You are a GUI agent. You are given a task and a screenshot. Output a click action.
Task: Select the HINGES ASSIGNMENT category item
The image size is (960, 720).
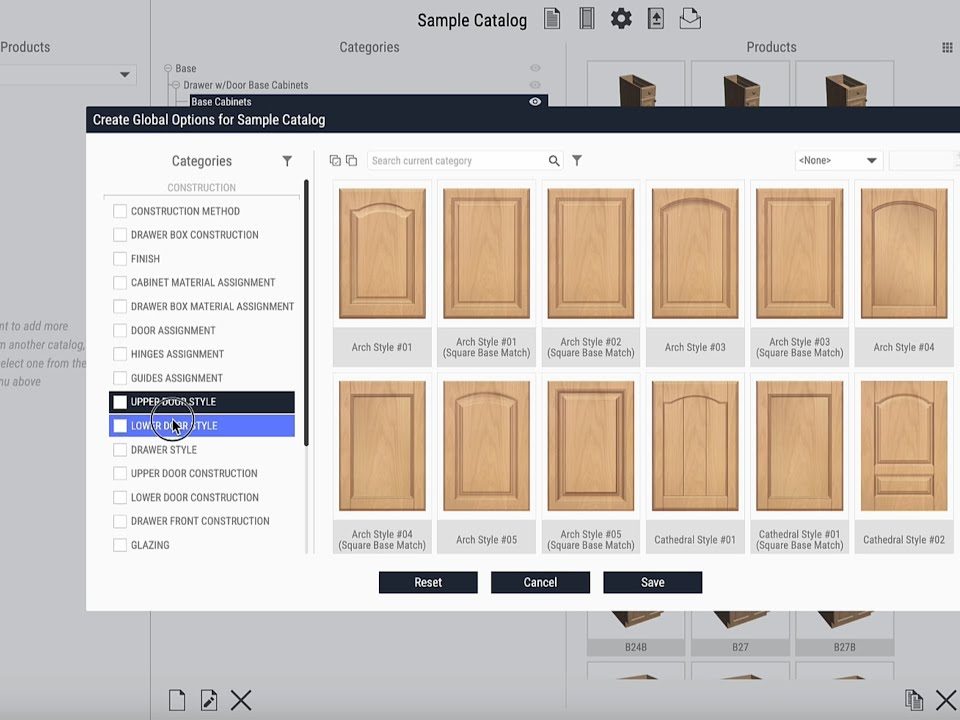pyautogui.click(x=177, y=354)
